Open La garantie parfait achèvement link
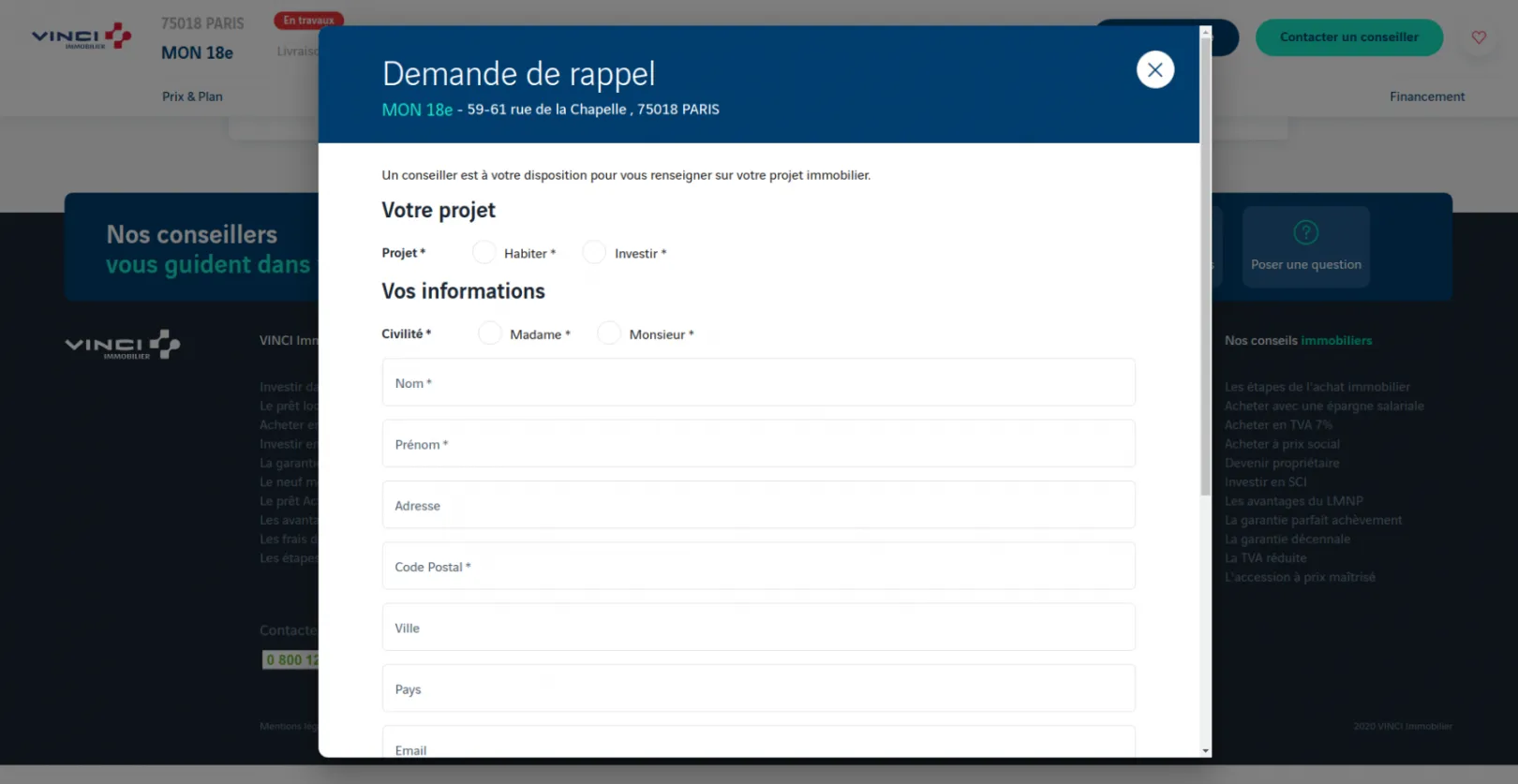The width and height of the screenshot is (1518, 784). [x=1313, y=520]
